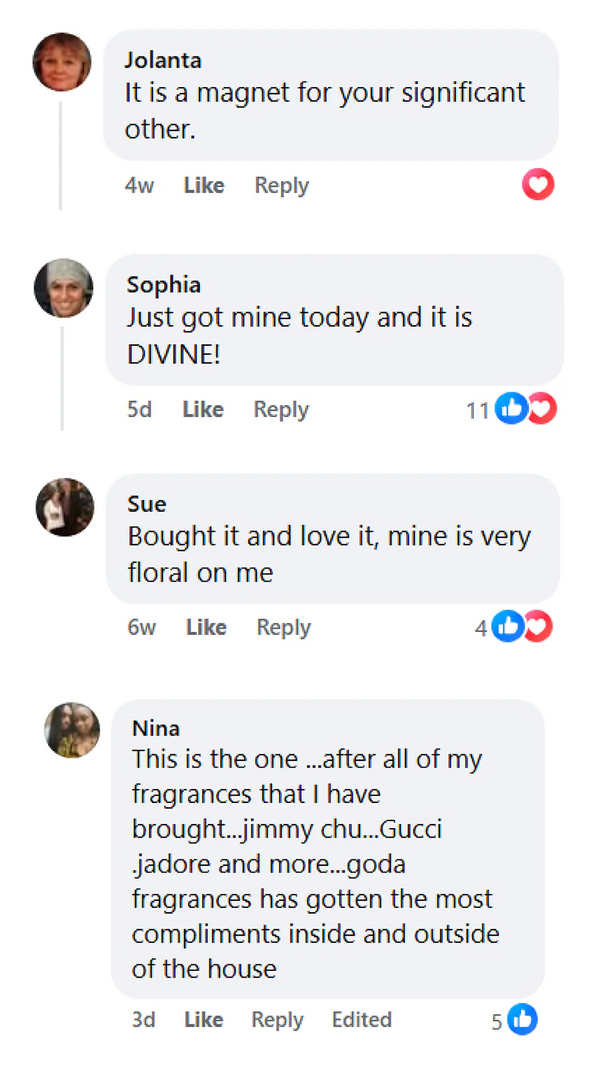The height and width of the screenshot is (1067, 600).
Task: Open Nina's profile picture
Action: pyautogui.click(x=72, y=729)
